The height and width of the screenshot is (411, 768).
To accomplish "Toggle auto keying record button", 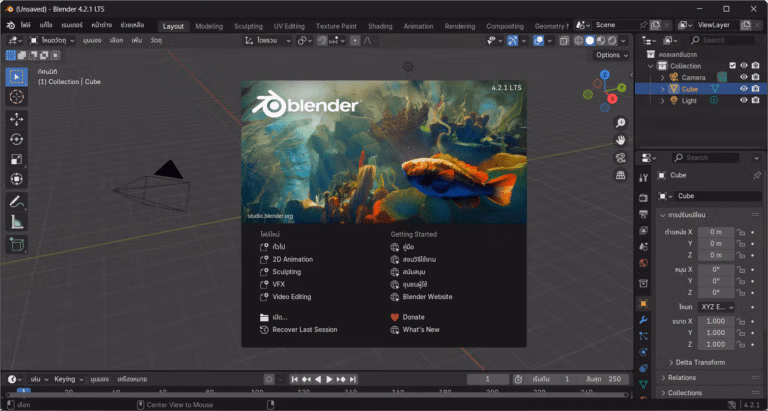I will click(x=269, y=379).
